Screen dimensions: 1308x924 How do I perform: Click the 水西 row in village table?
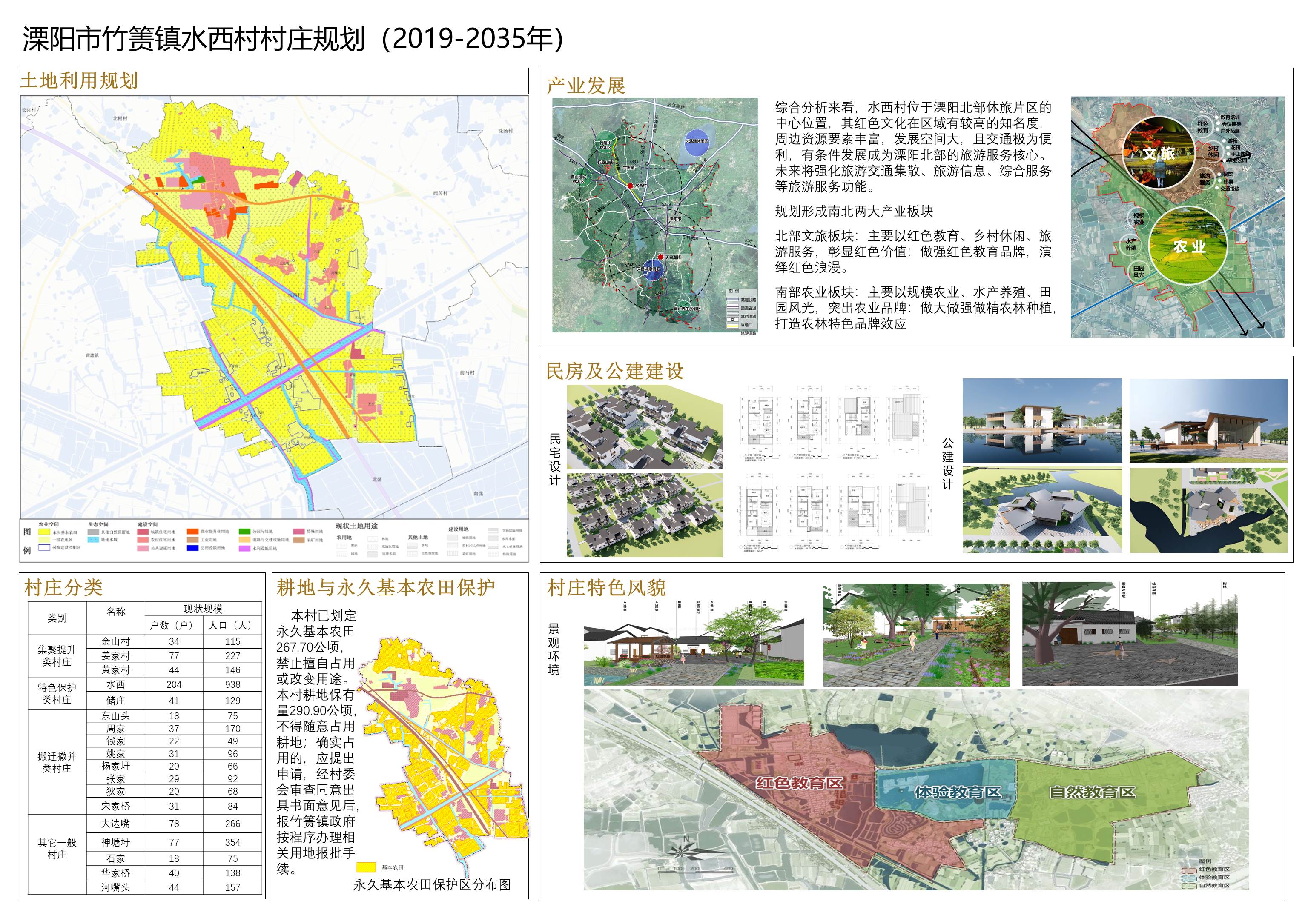point(116,684)
